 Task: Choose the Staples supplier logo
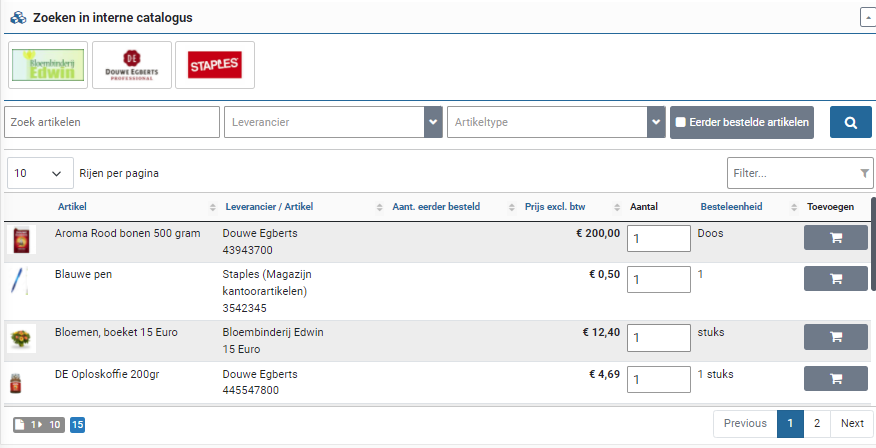[214, 65]
